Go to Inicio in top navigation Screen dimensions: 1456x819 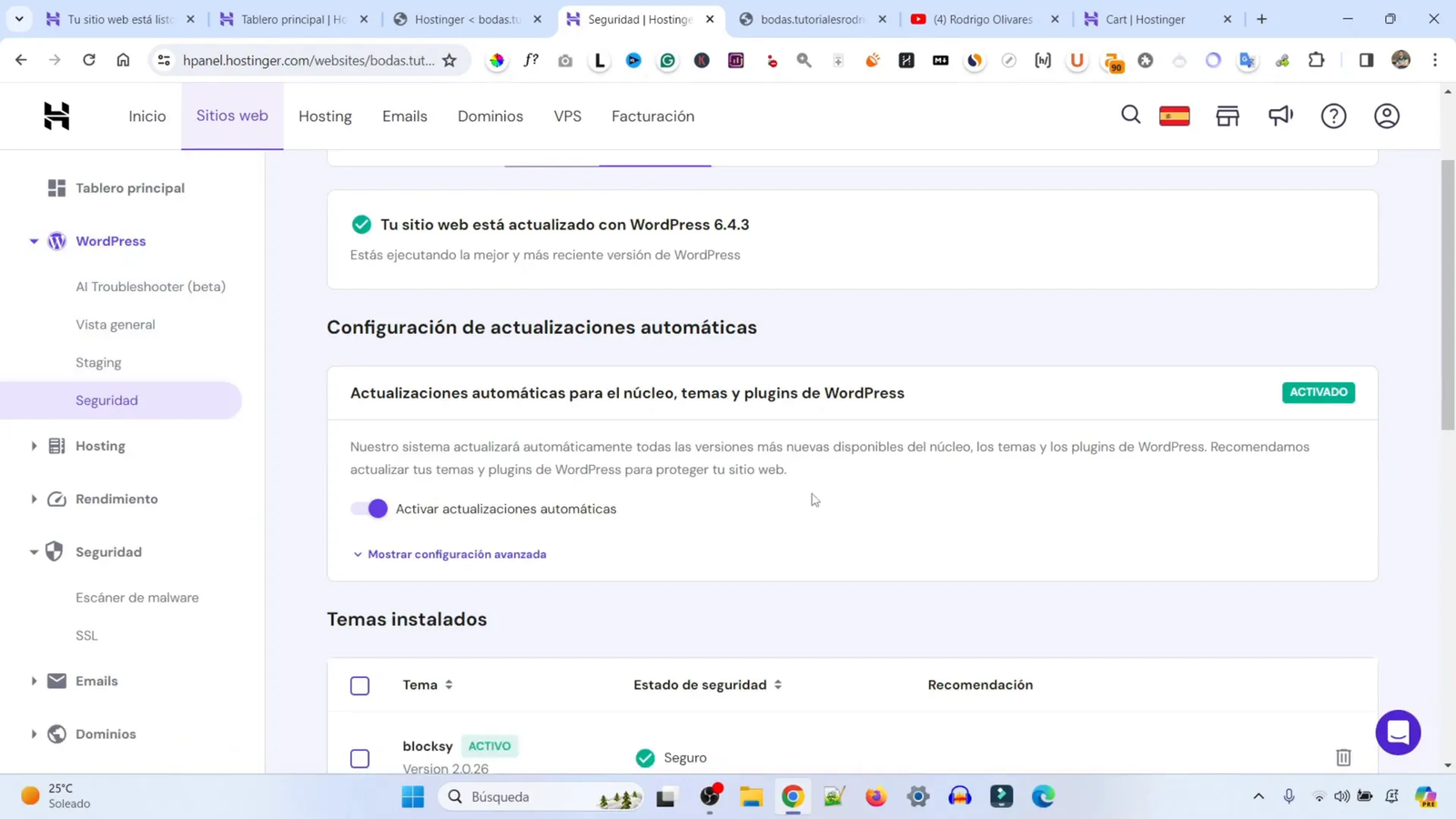[147, 116]
